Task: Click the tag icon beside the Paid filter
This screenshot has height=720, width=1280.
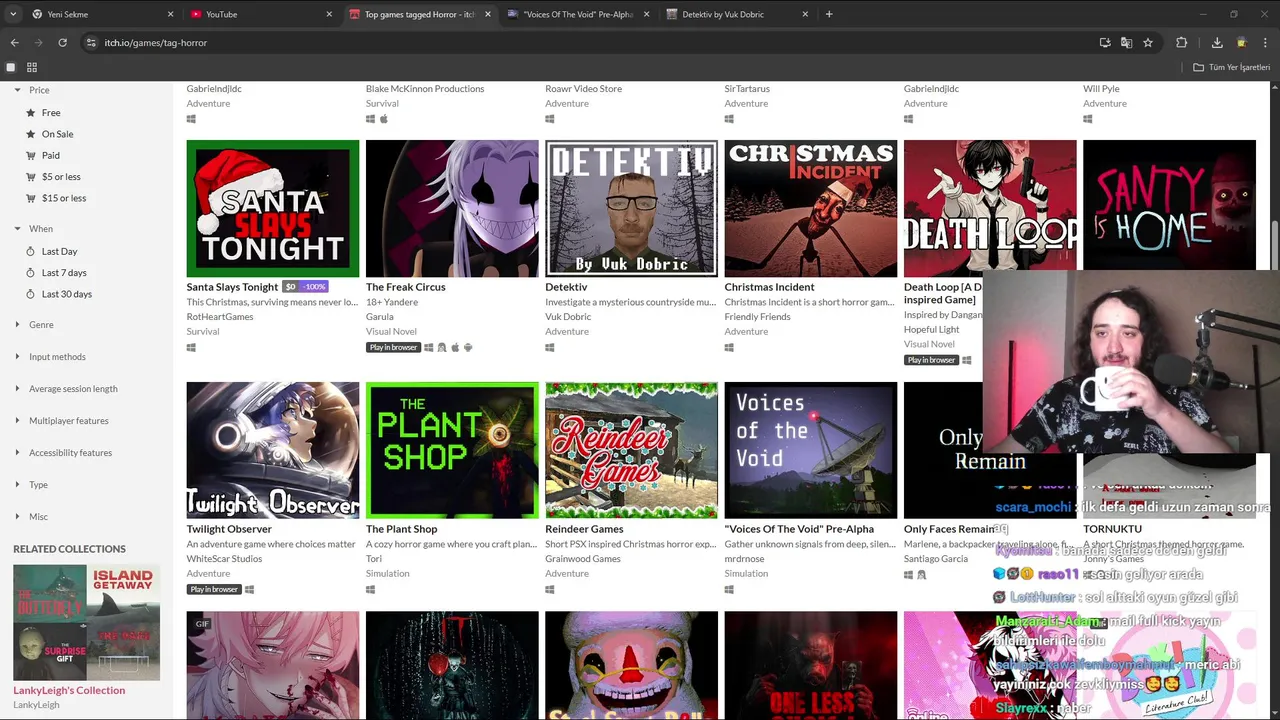Action: 31,156
